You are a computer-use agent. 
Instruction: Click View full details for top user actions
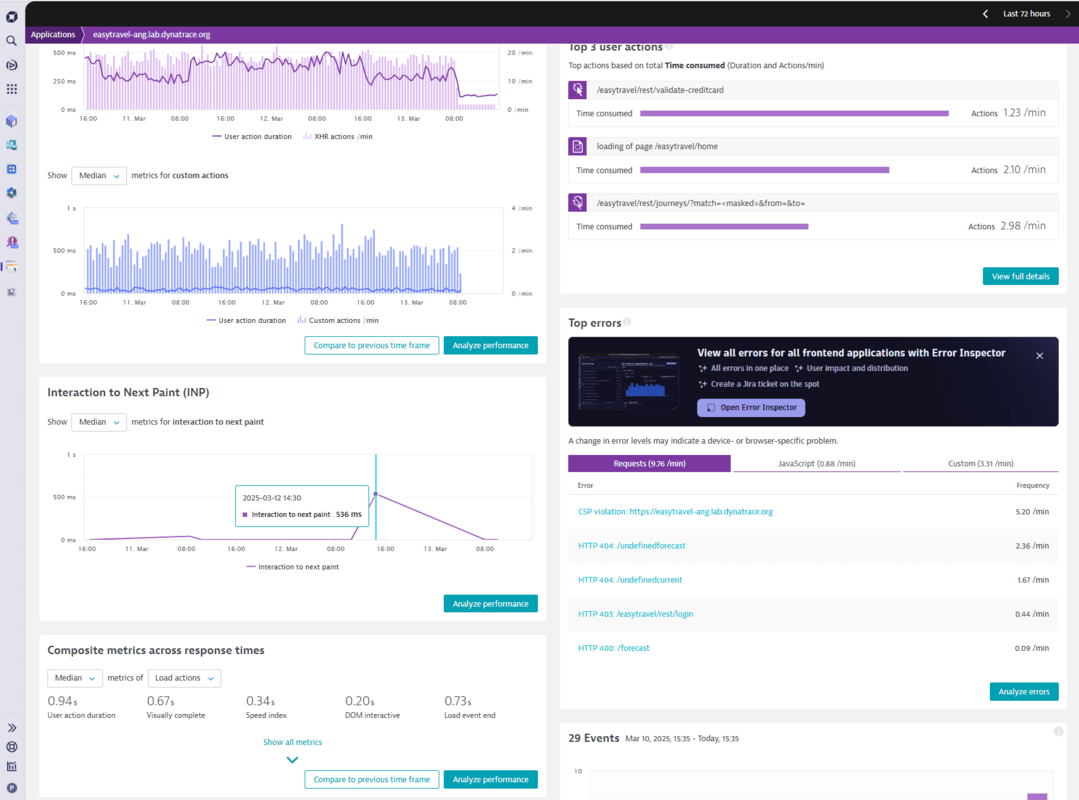(x=1020, y=276)
